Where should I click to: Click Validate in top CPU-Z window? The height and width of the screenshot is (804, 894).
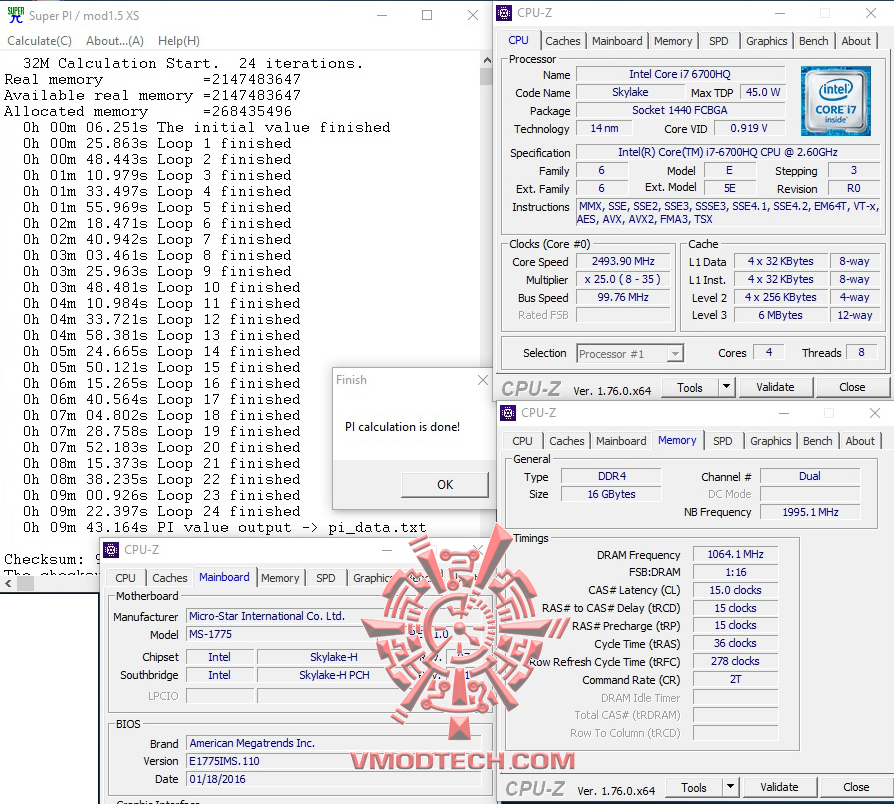pos(775,388)
